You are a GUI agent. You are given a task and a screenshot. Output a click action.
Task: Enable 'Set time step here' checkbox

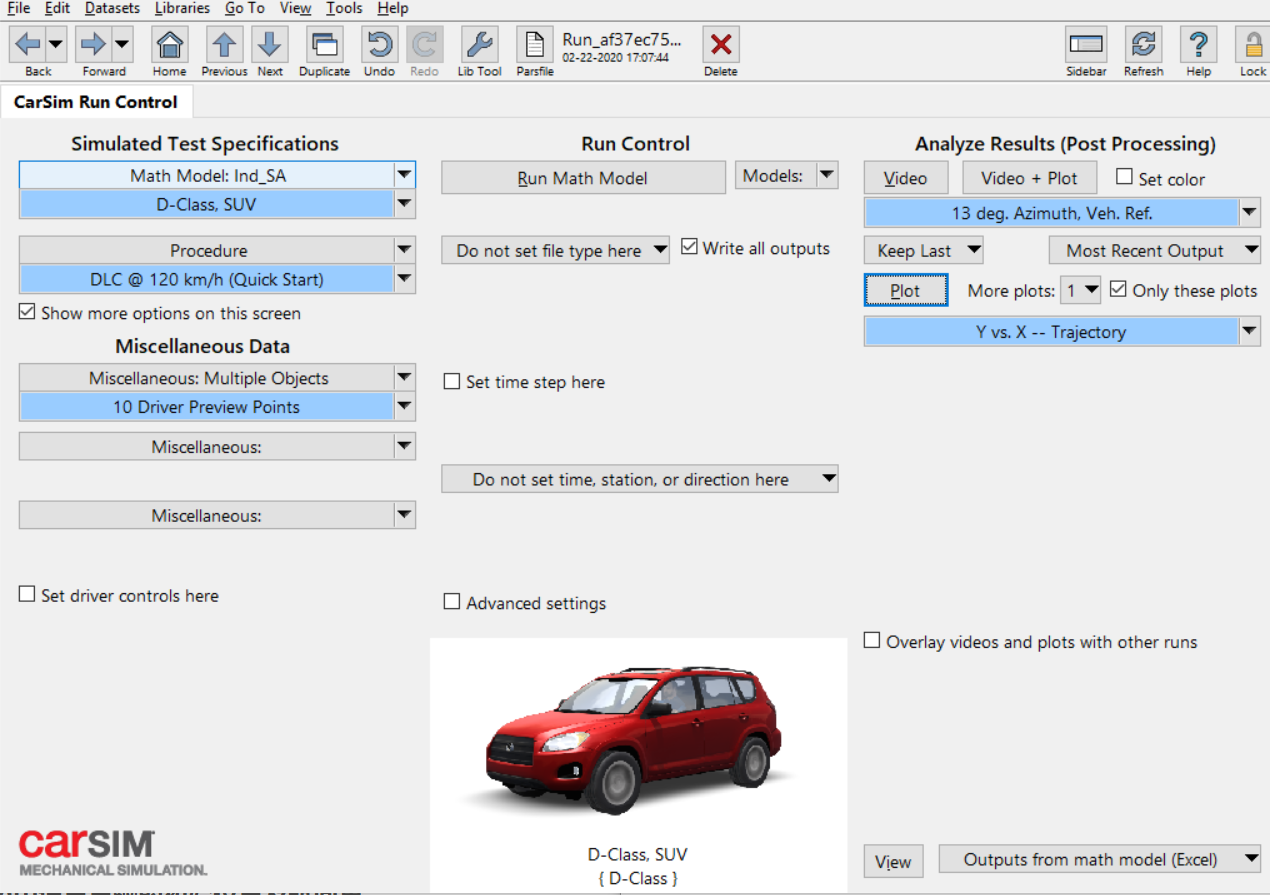pos(452,381)
